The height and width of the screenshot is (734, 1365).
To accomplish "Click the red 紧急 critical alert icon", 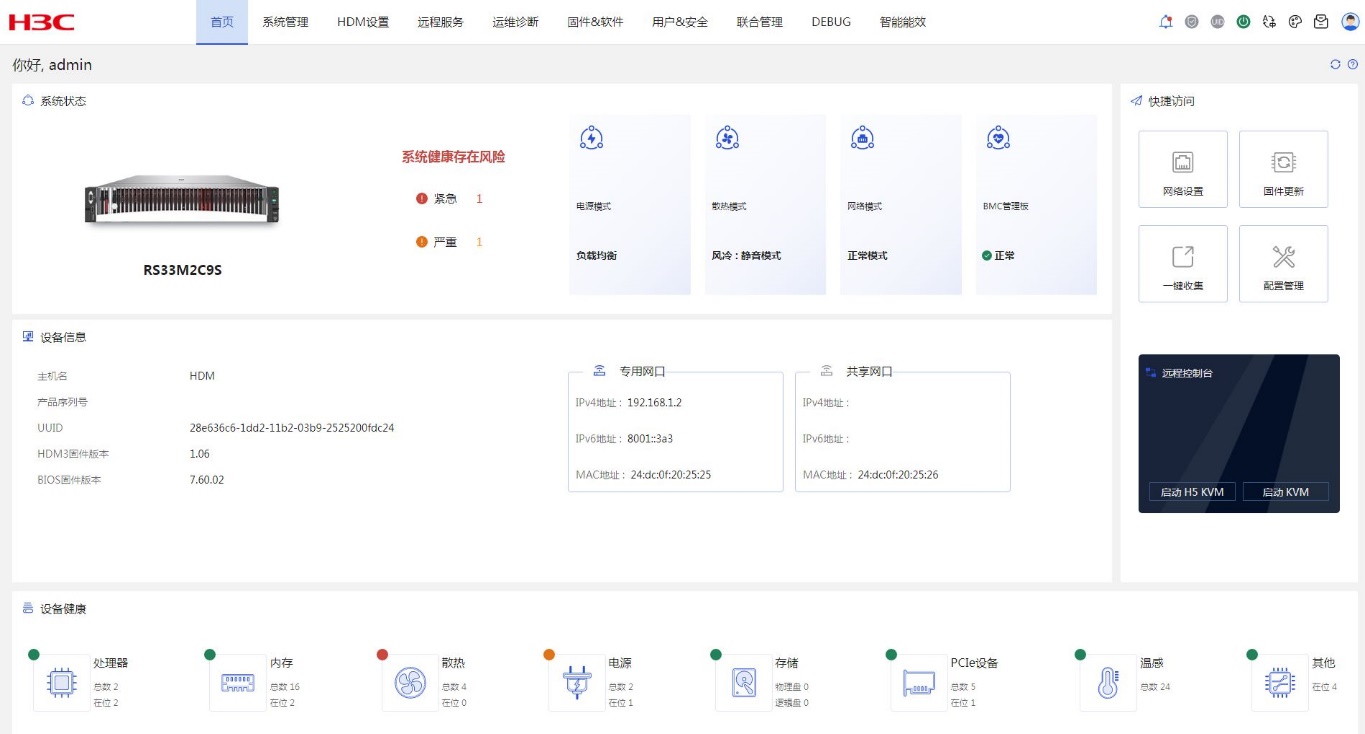I will pos(422,198).
